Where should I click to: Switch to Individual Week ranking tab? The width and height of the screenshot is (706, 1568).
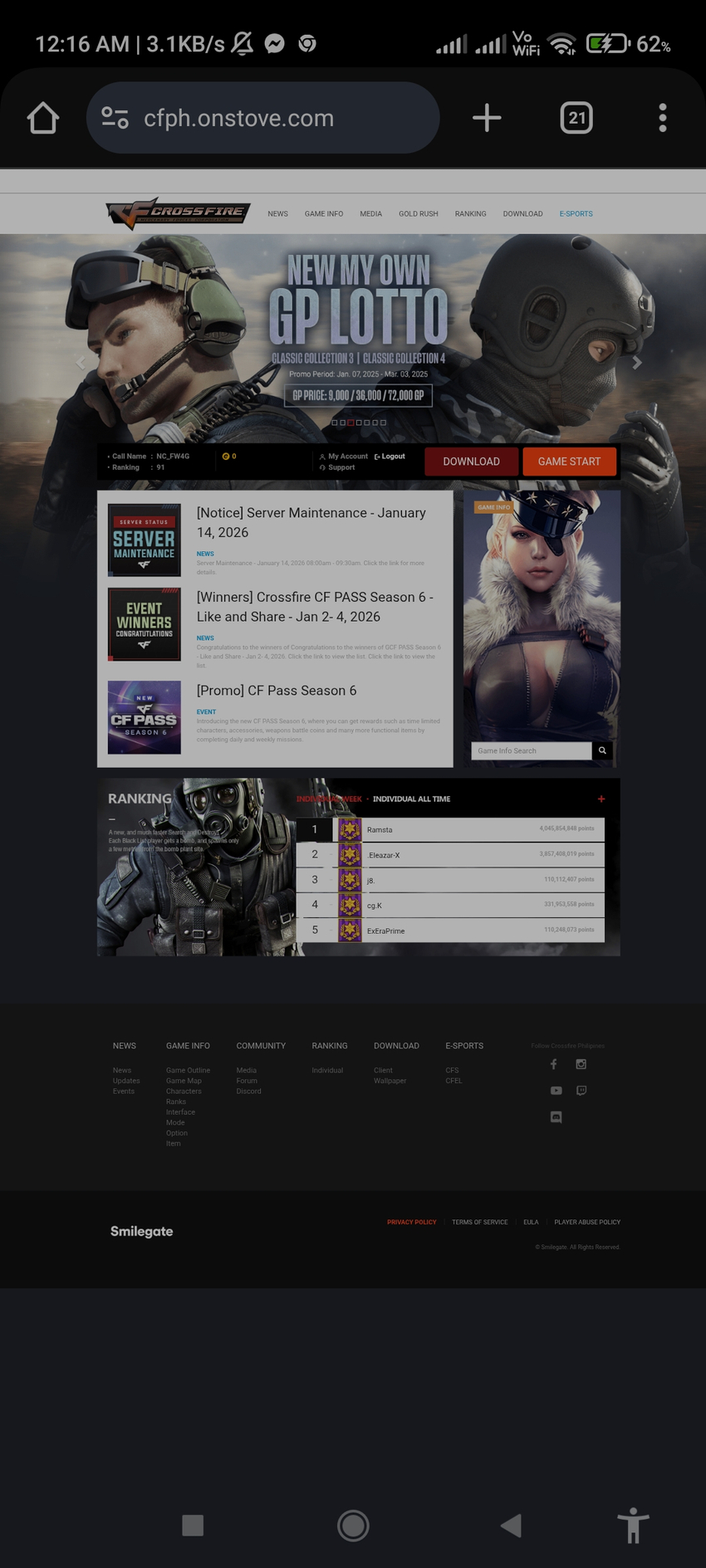pos(329,799)
